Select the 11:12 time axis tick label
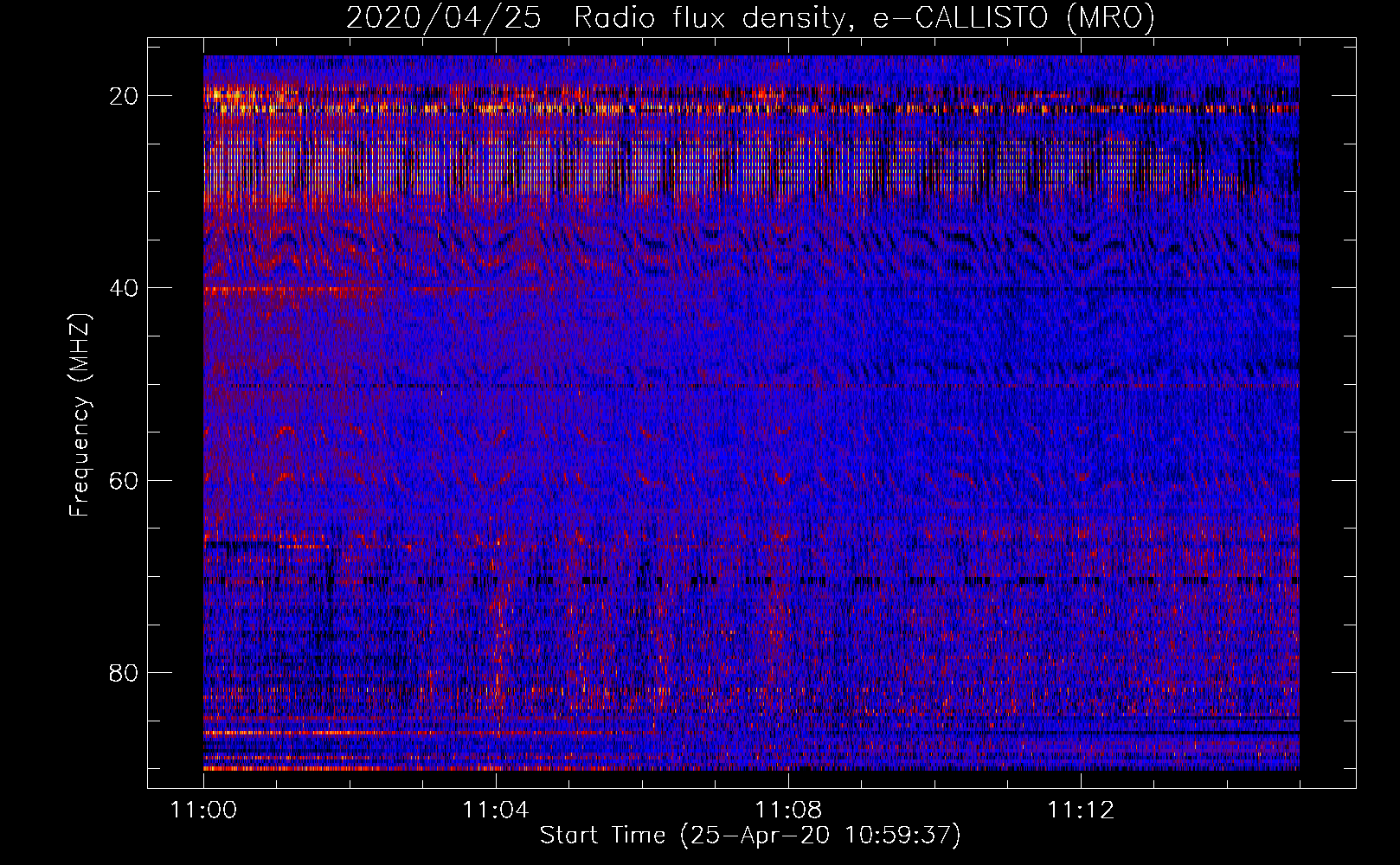Screen dimensions: 1400x865 point(1081,810)
